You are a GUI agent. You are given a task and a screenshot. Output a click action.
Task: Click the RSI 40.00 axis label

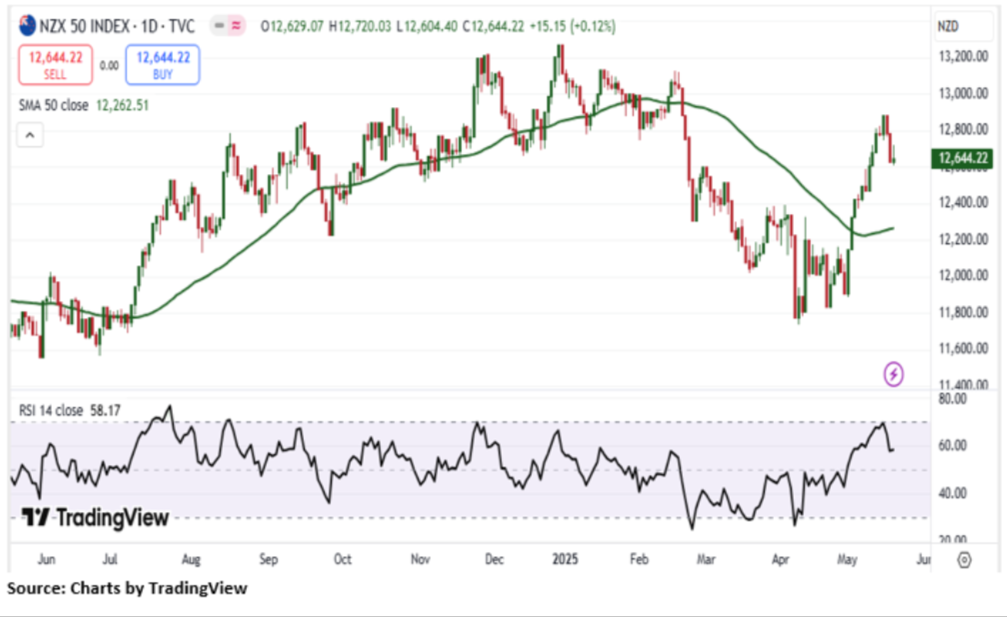pyautogui.click(x=952, y=494)
